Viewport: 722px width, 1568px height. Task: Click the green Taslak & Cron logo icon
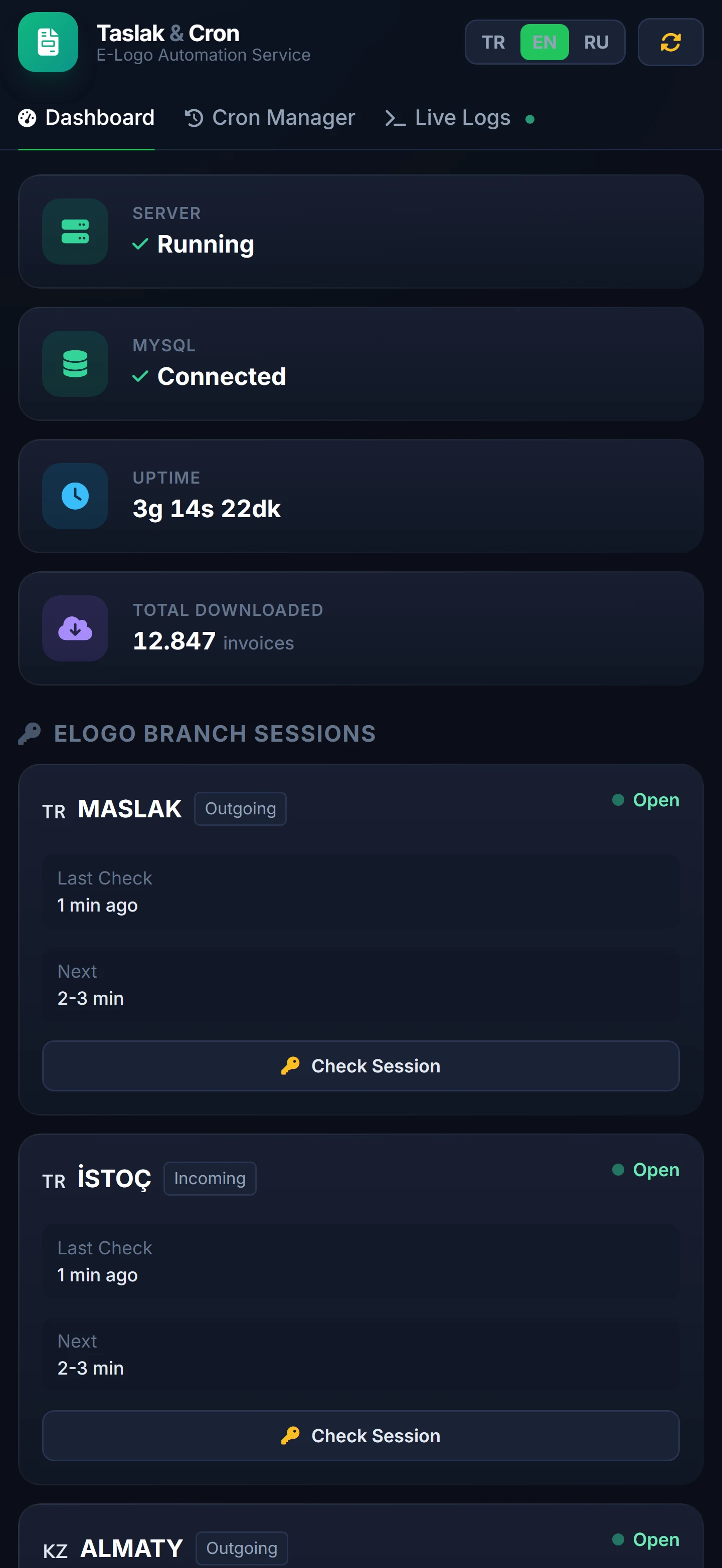pos(48,42)
